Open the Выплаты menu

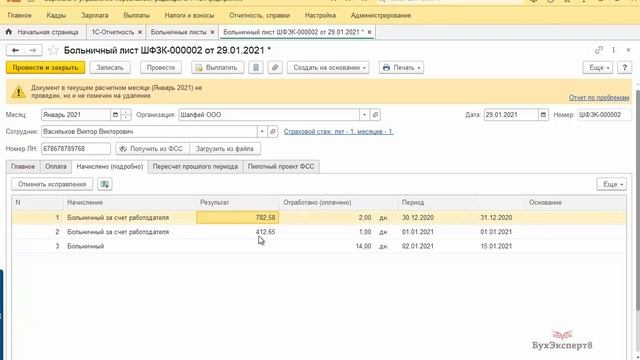pos(136,15)
